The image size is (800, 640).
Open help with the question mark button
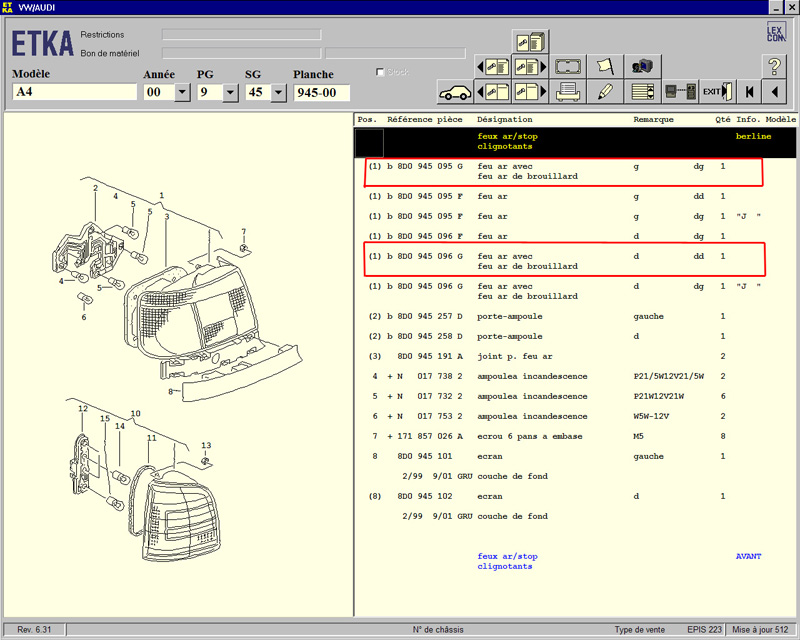coord(775,67)
